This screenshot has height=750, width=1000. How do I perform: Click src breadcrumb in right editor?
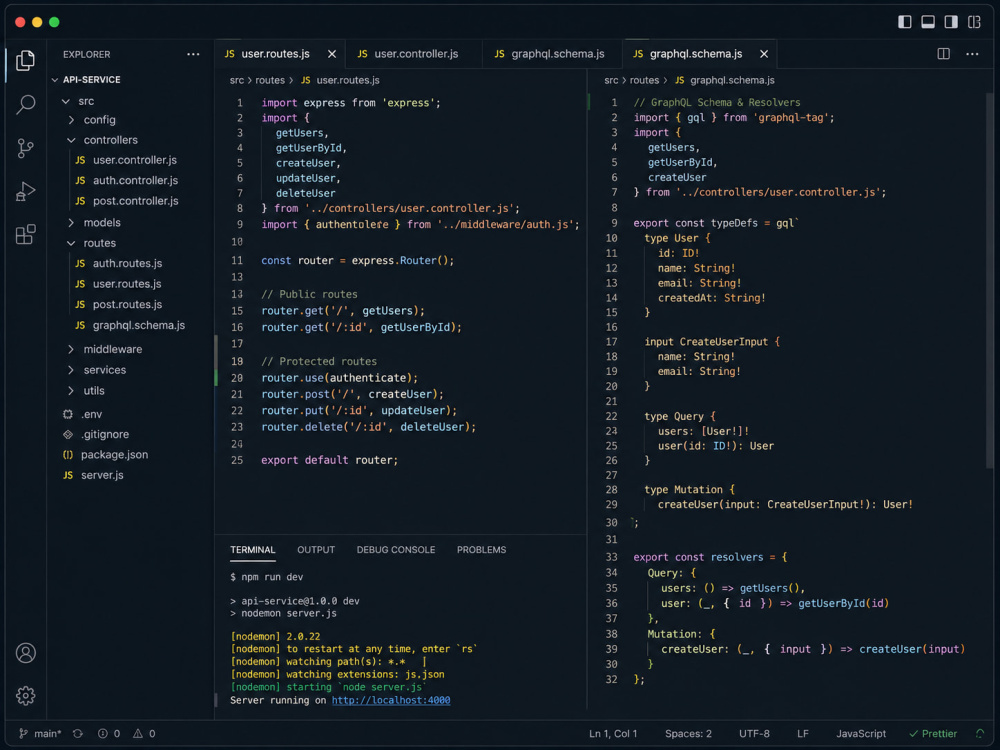[611, 80]
